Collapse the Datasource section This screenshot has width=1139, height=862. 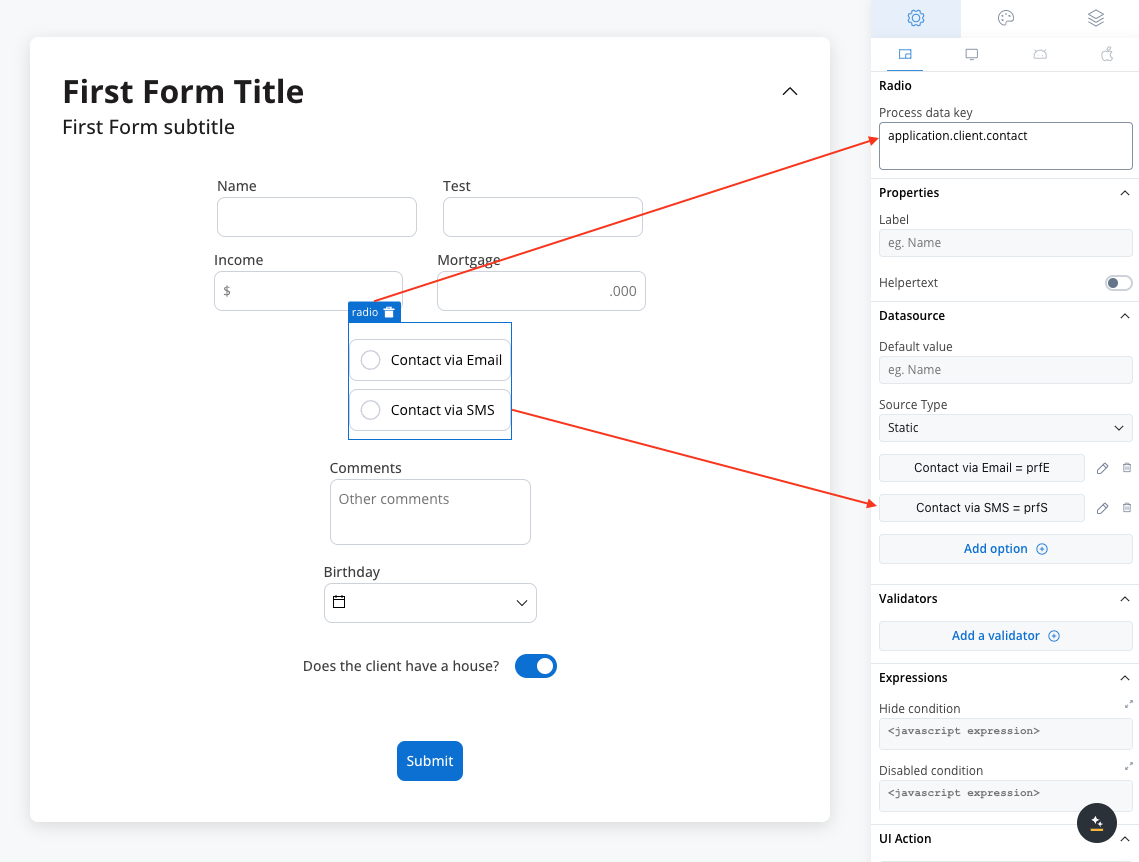[1124, 316]
